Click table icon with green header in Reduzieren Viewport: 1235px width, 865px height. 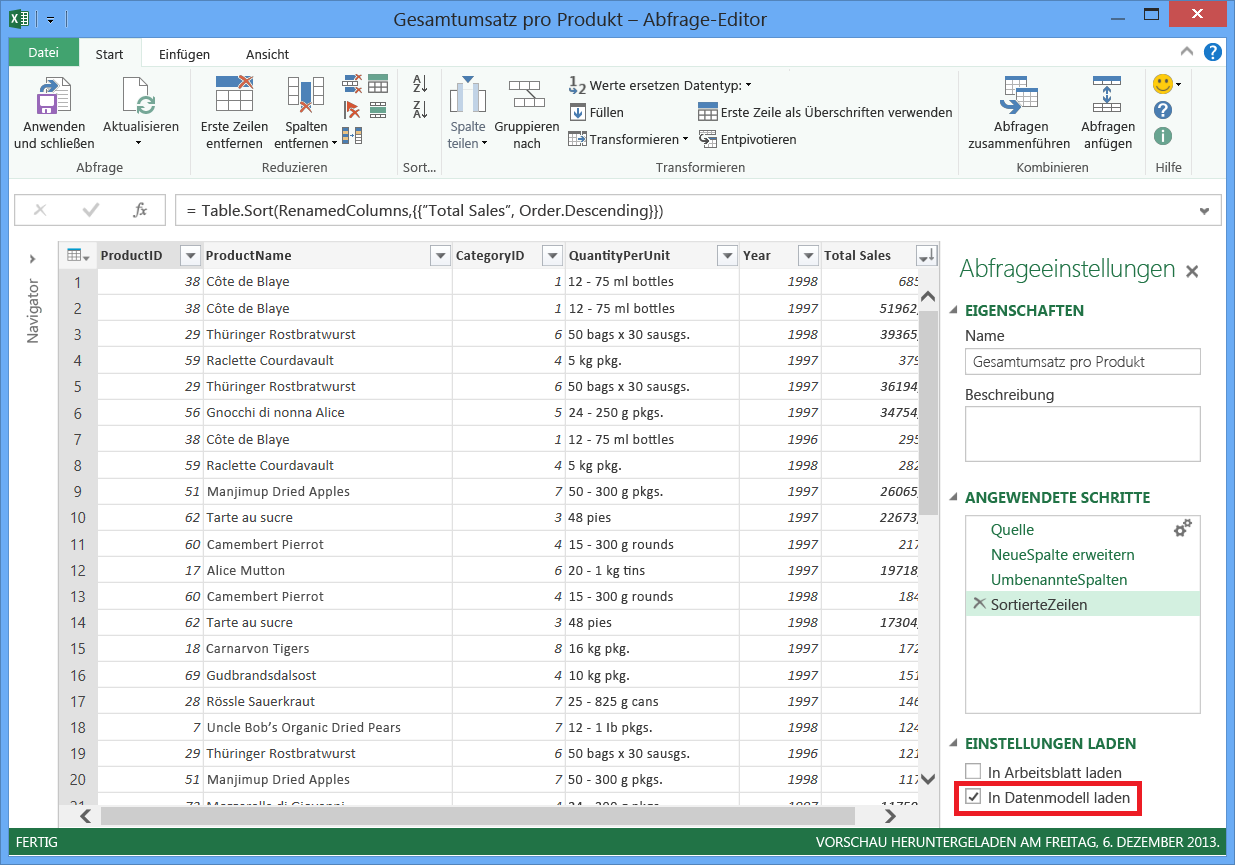click(x=378, y=83)
